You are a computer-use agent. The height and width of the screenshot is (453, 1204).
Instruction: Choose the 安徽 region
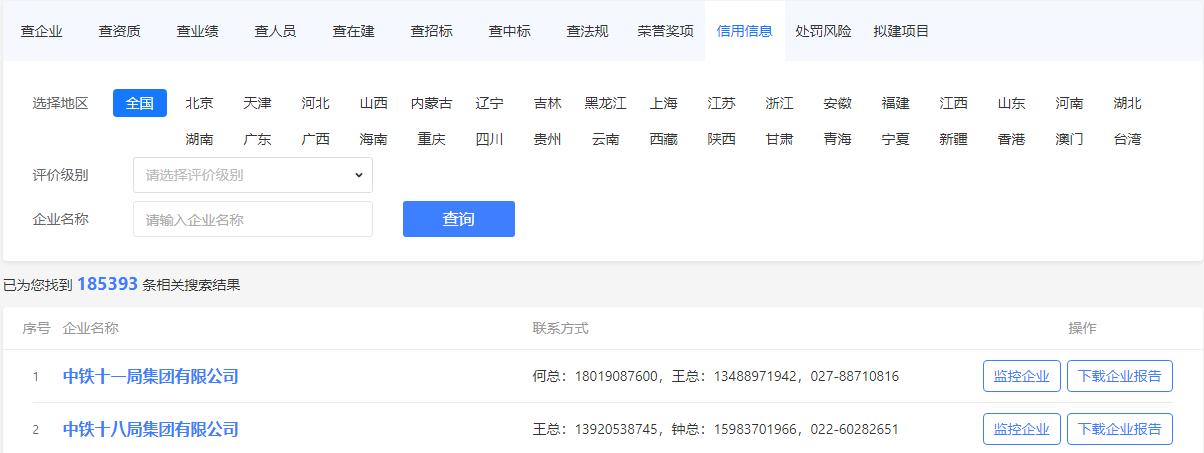837,103
